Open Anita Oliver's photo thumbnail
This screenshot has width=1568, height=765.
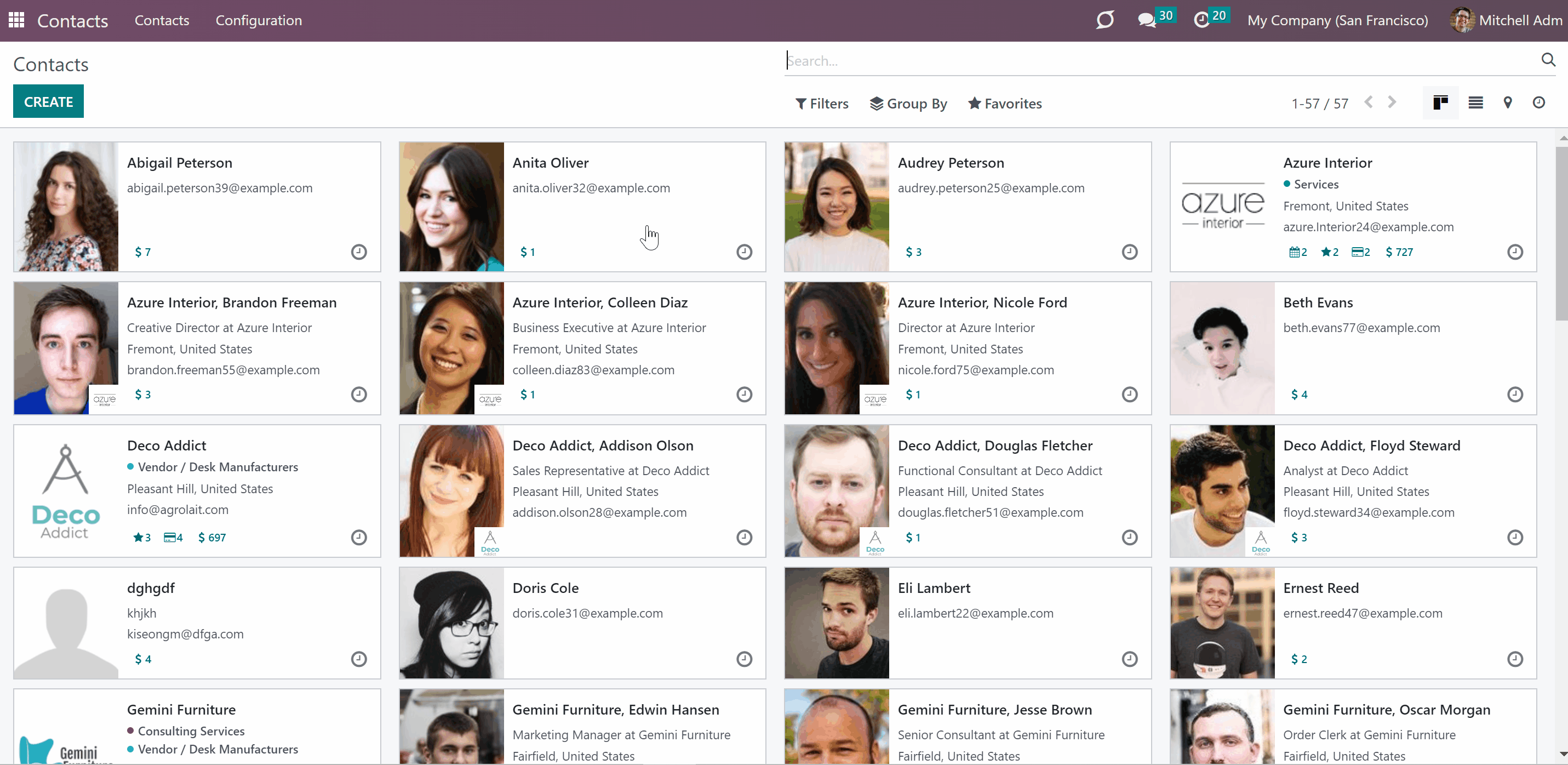(x=451, y=207)
